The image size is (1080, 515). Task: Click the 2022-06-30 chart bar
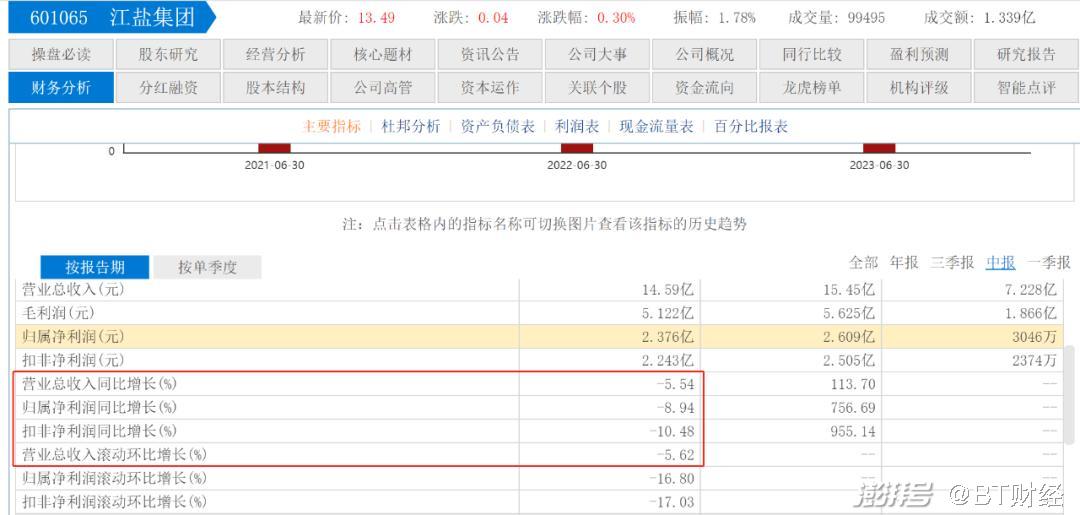tap(577, 148)
